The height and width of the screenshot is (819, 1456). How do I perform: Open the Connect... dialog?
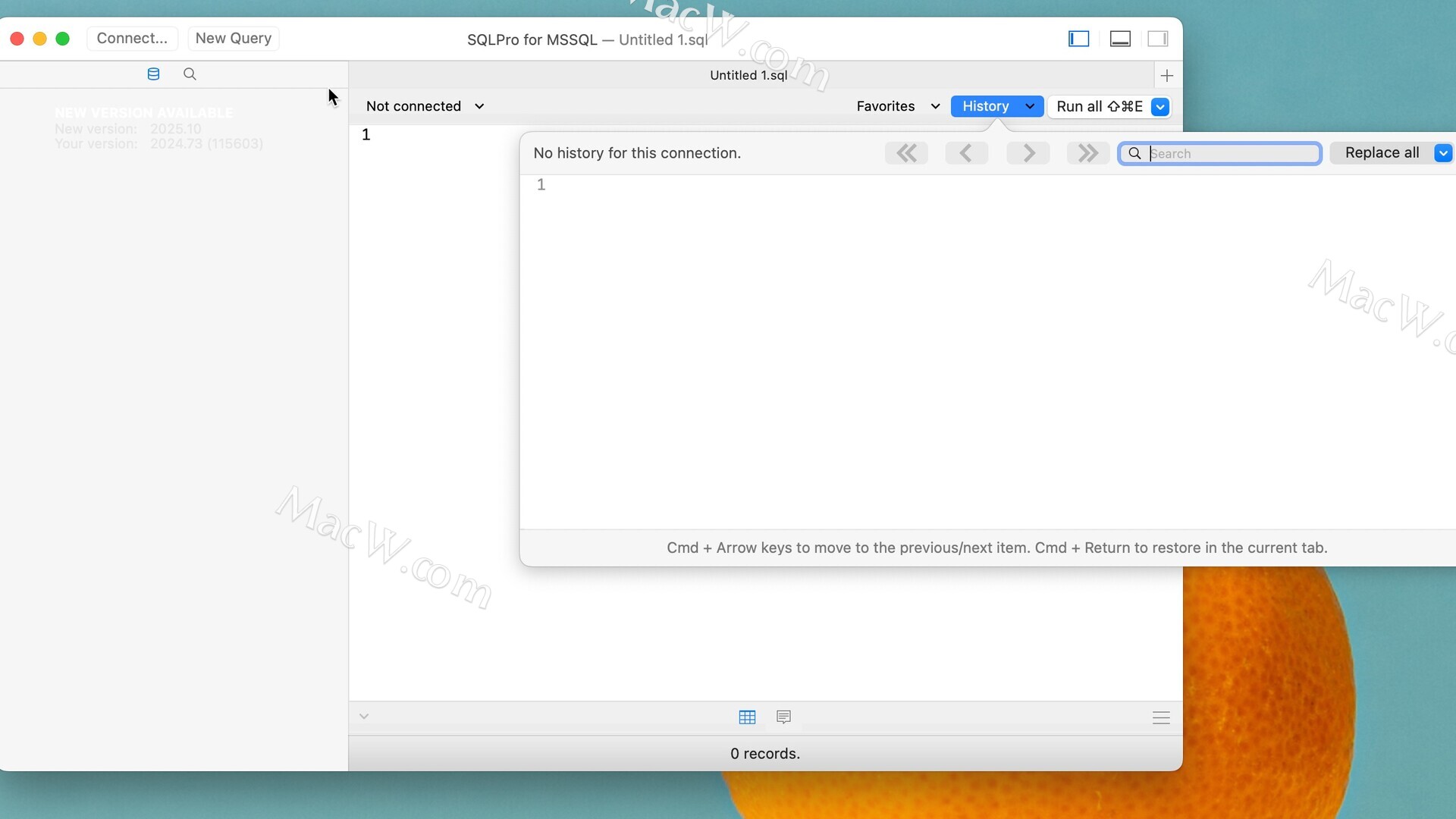132,39
